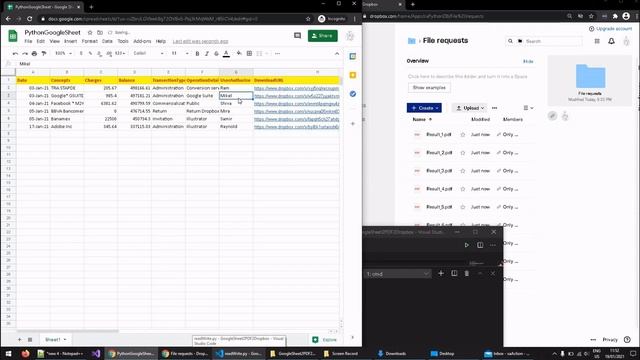Open Downloads from Windows taskbar

391,353
